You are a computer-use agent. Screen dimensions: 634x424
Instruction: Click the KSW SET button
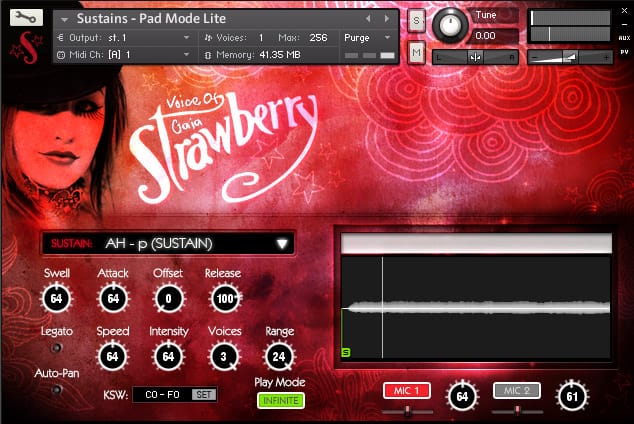pos(204,394)
